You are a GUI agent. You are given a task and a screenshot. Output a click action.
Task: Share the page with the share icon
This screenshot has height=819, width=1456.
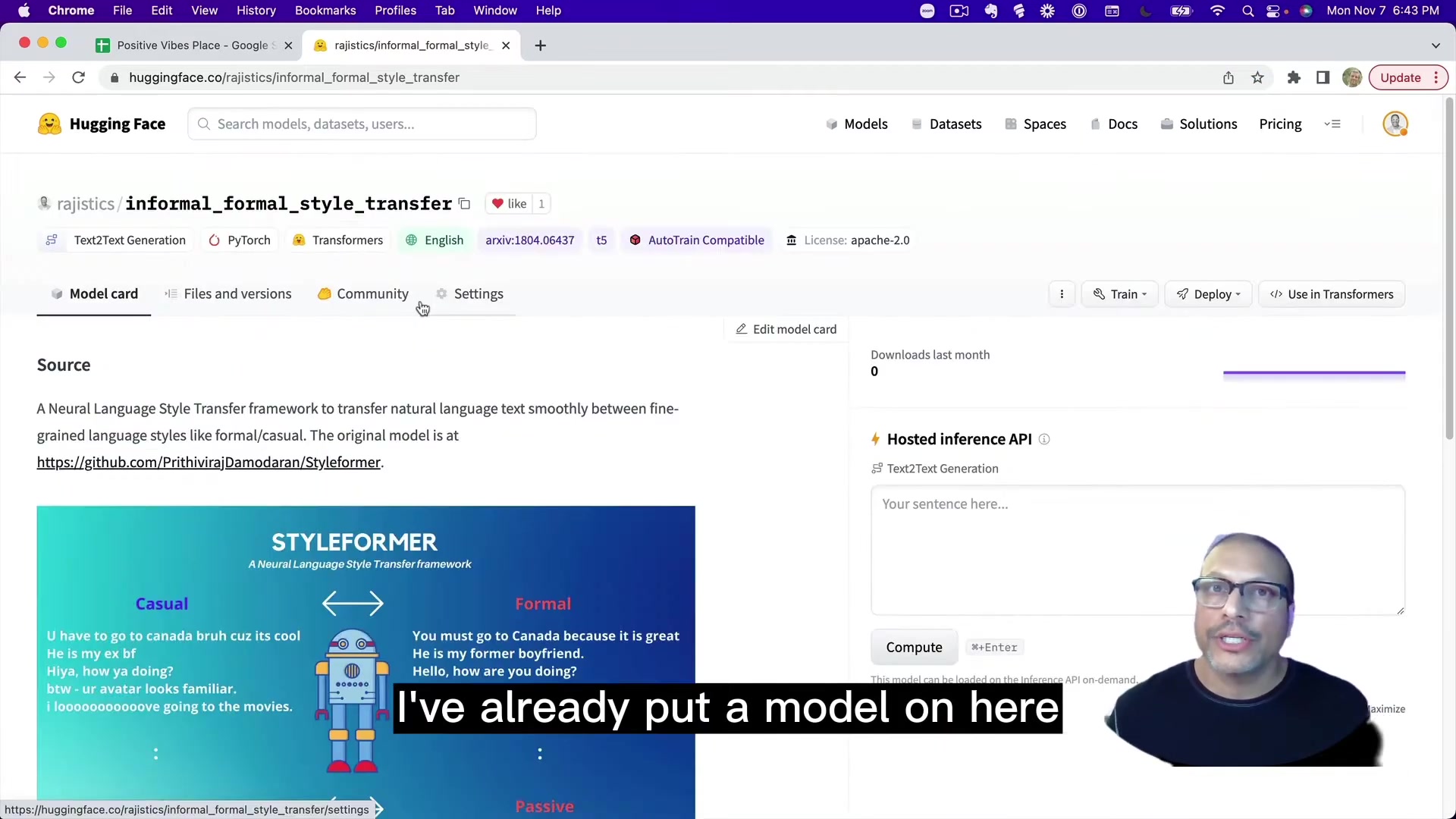tap(1228, 77)
